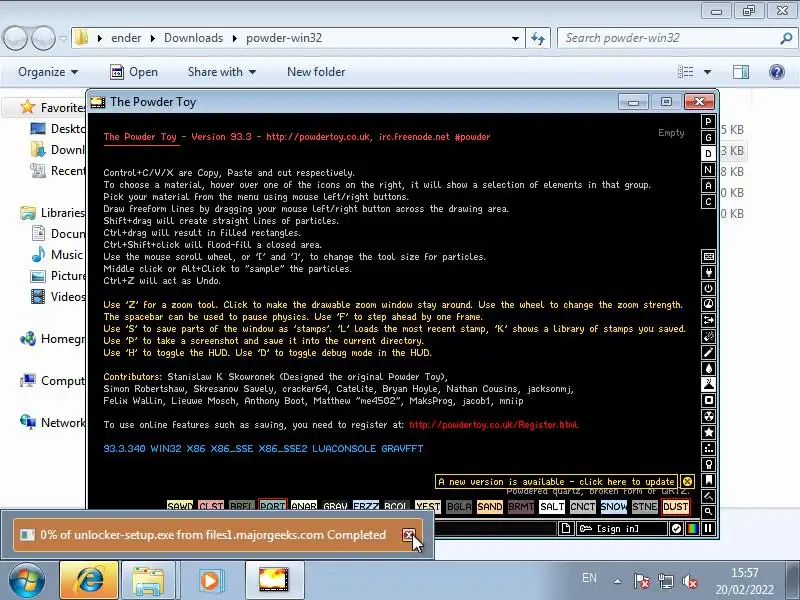This screenshot has width=800, height=600.
Task: Open Organize dropdown in Explorer
Action: click(x=48, y=72)
